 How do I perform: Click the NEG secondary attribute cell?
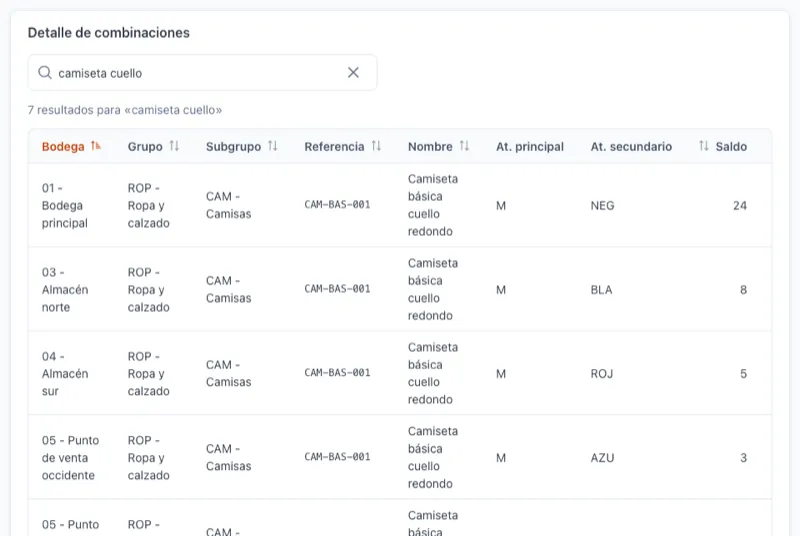[602, 206]
